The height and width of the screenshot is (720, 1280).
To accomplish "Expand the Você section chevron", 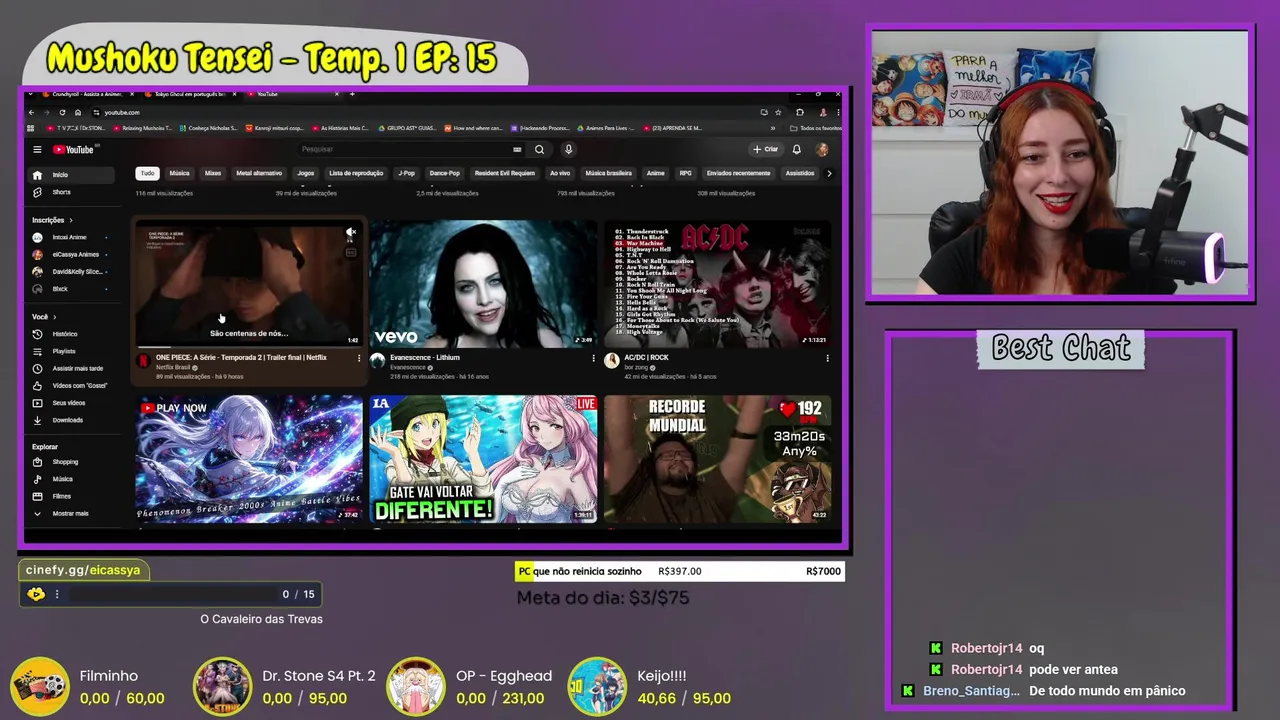I will point(54,317).
